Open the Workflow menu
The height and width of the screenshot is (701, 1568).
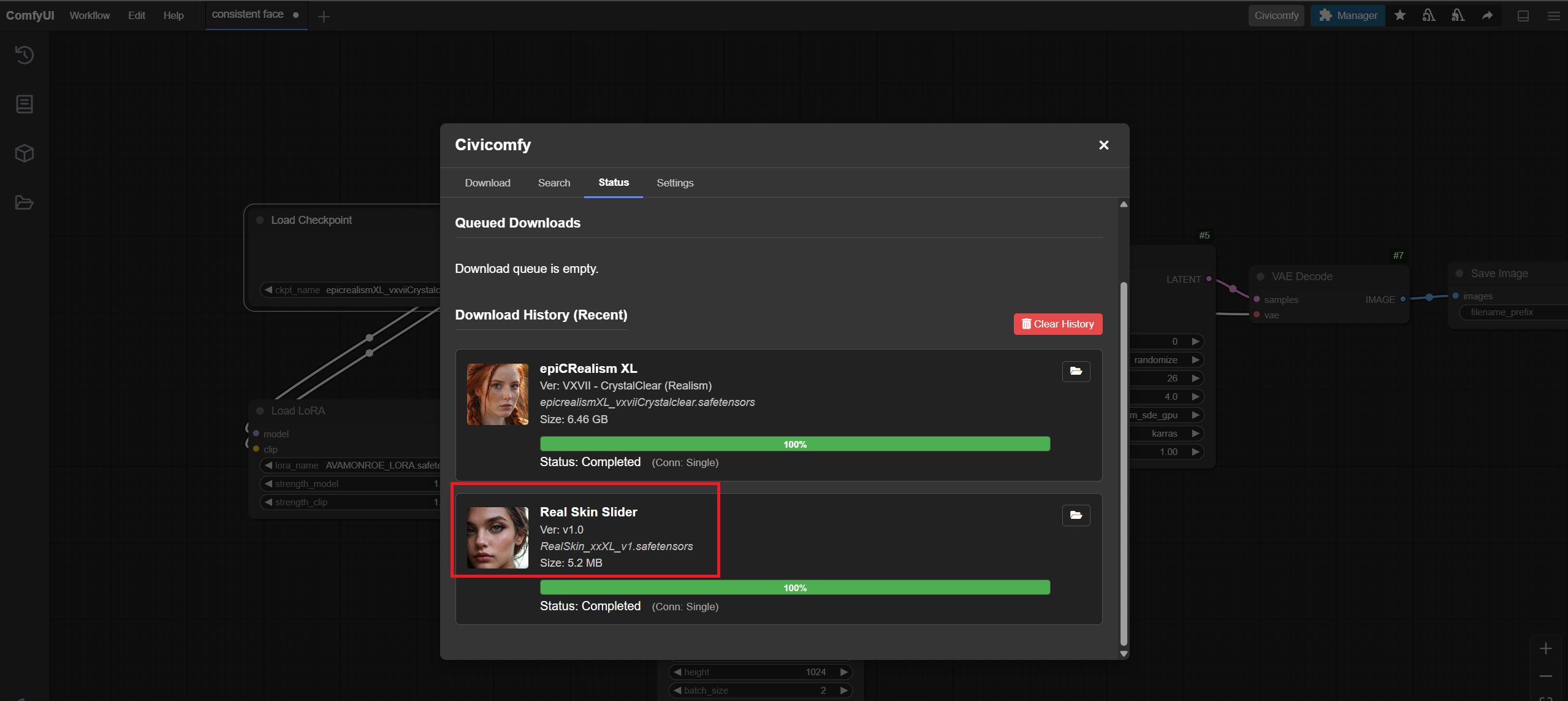pos(89,15)
